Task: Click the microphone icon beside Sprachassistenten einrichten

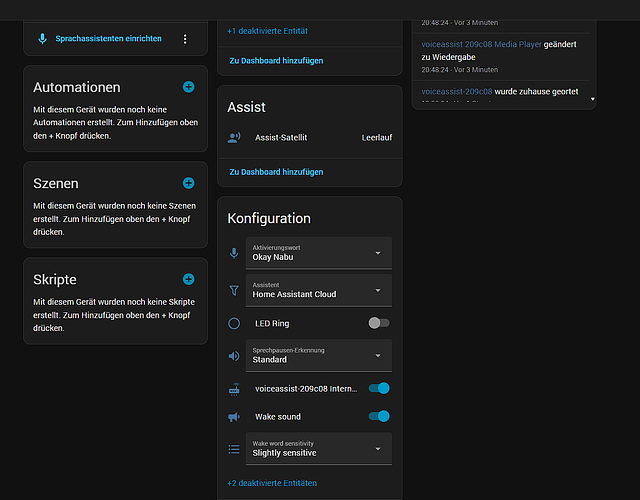Action: [42, 39]
